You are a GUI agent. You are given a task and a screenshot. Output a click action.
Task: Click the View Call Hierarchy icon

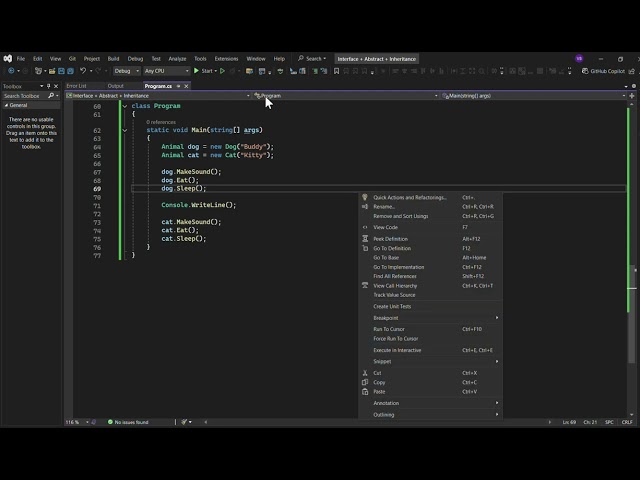coord(365,285)
